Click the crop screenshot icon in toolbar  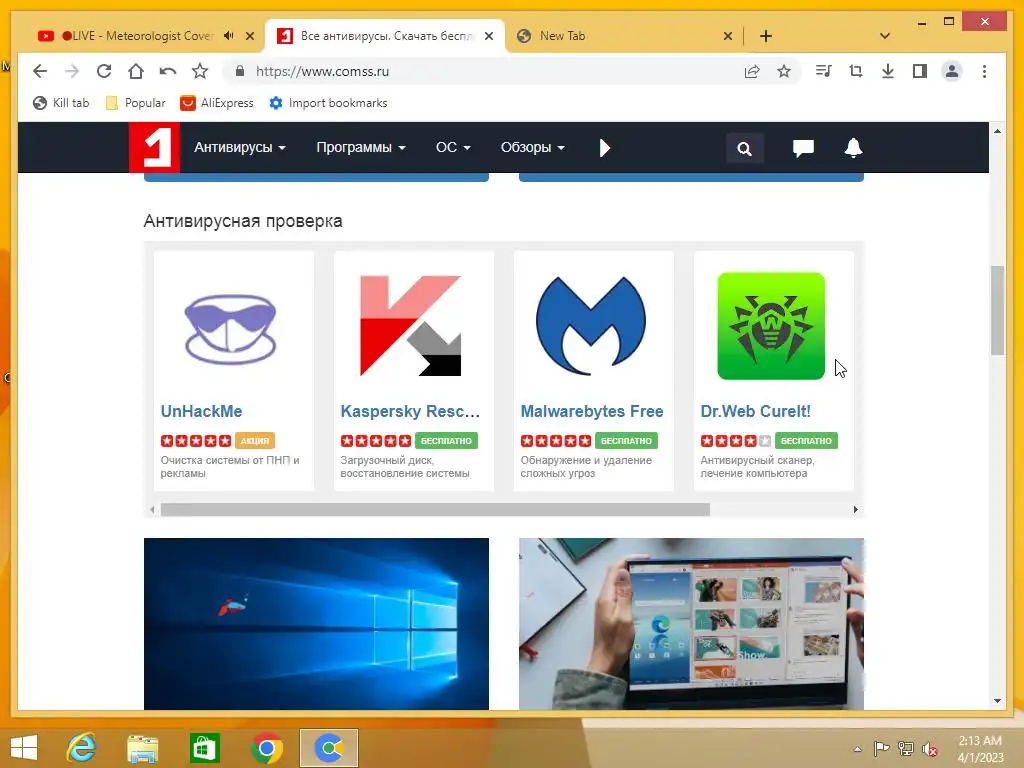click(x=856, y=71)
